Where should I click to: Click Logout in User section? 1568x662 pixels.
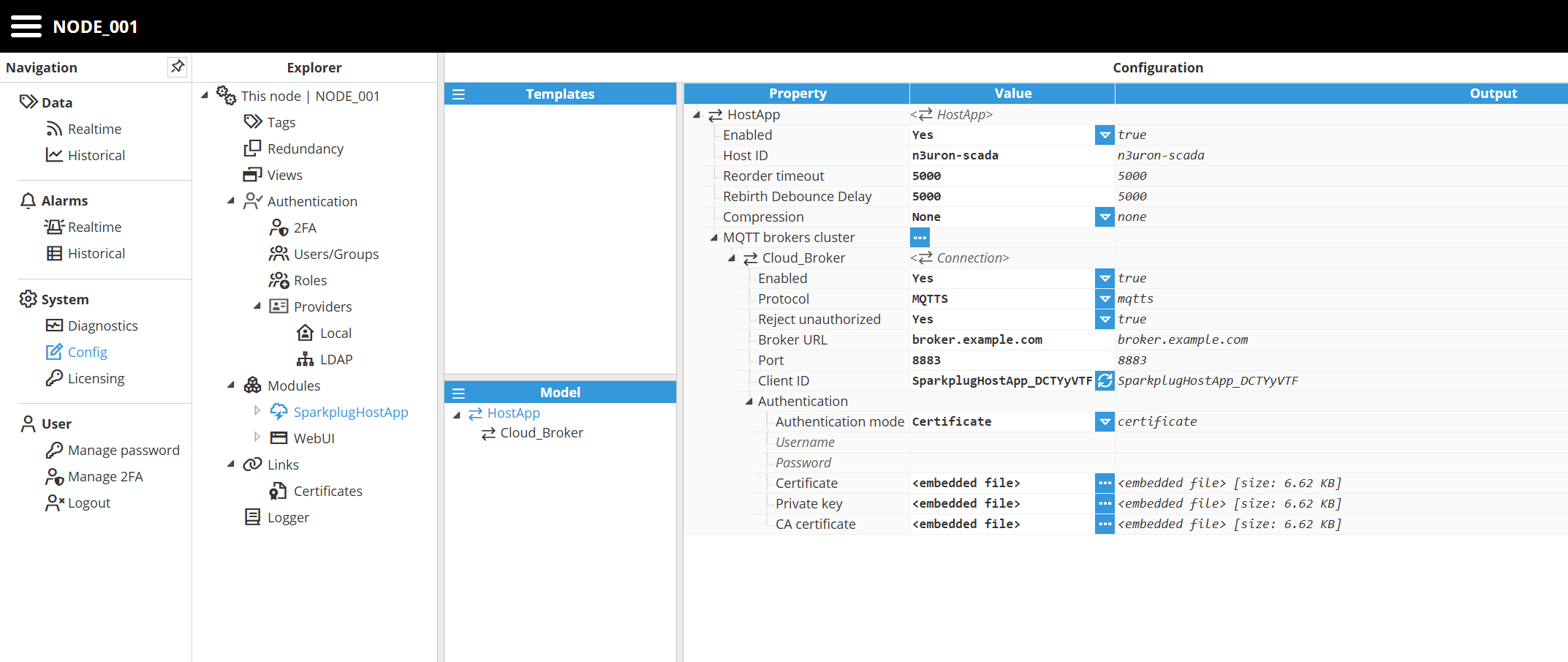pyautogui.click(x=88, y=503)
